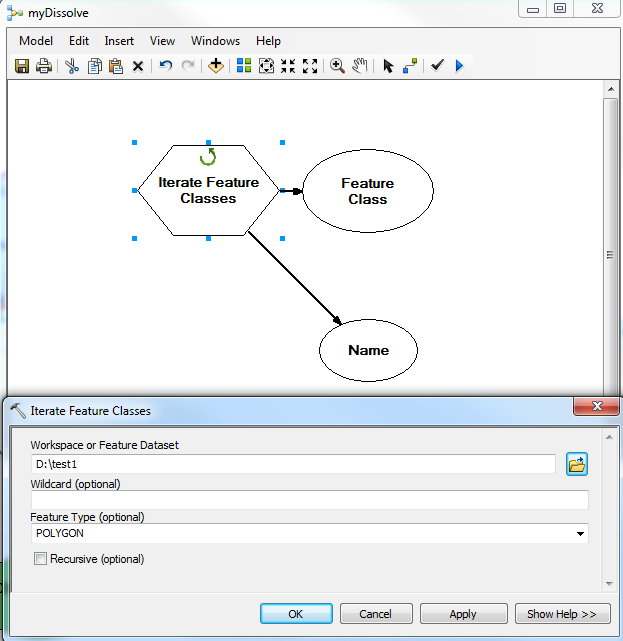Open the Feature Type dropdown

tap(580, 533)
